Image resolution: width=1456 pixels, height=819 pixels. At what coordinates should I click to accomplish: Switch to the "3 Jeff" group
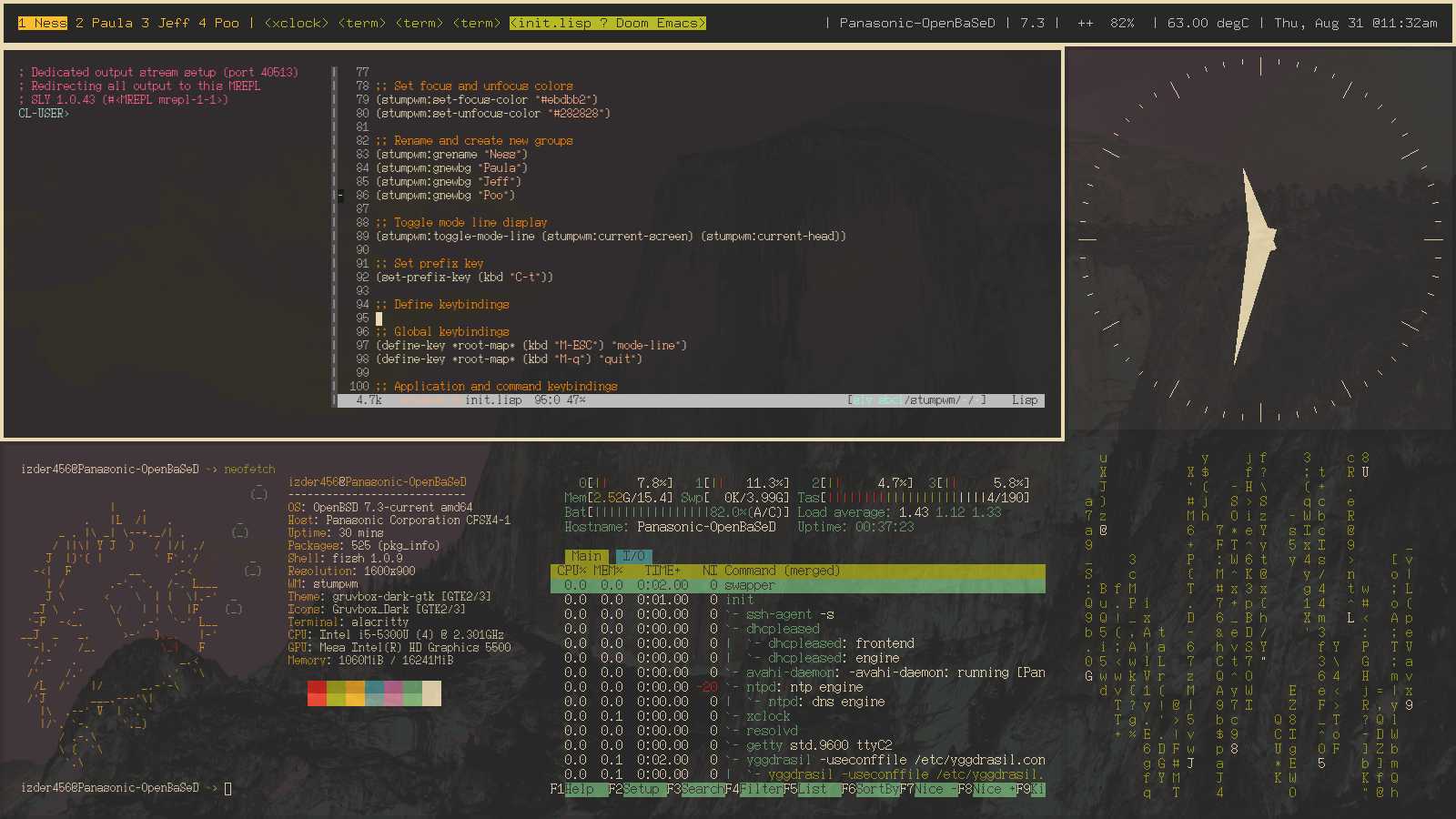click(165, 23)
